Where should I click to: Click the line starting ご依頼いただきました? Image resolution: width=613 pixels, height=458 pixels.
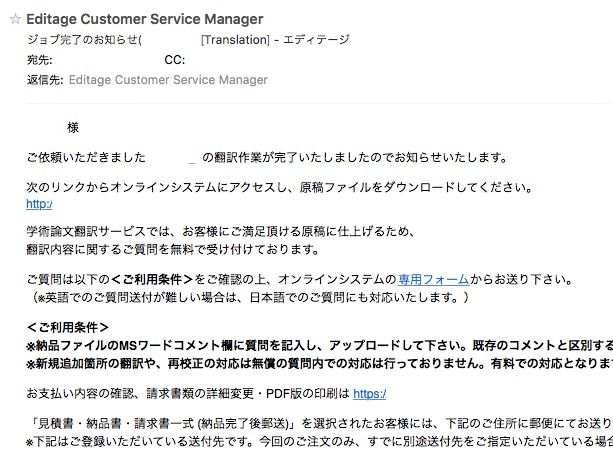[x=267, y=157]
